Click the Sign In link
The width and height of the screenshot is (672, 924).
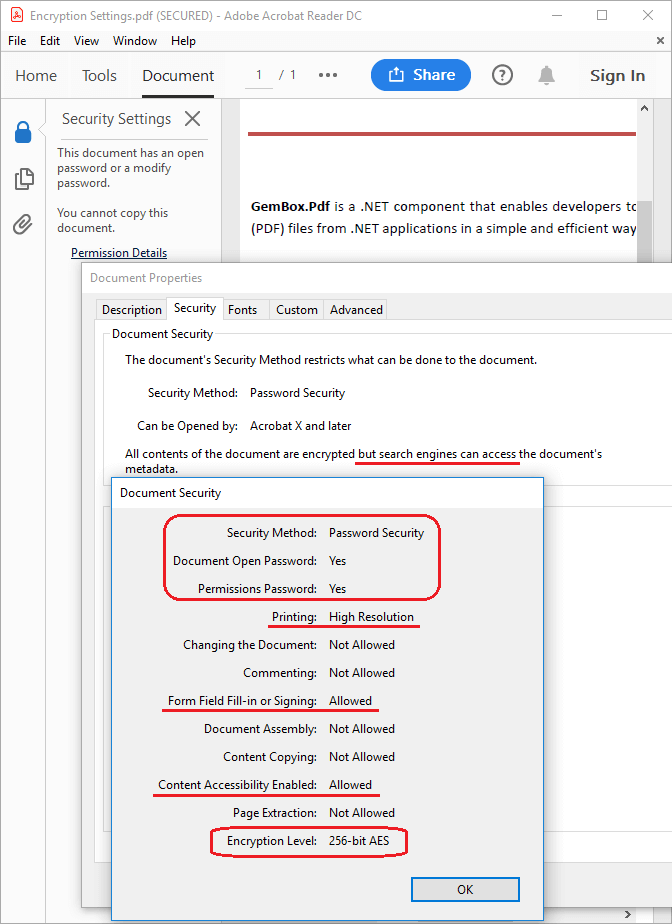click(x=617, y=76)
